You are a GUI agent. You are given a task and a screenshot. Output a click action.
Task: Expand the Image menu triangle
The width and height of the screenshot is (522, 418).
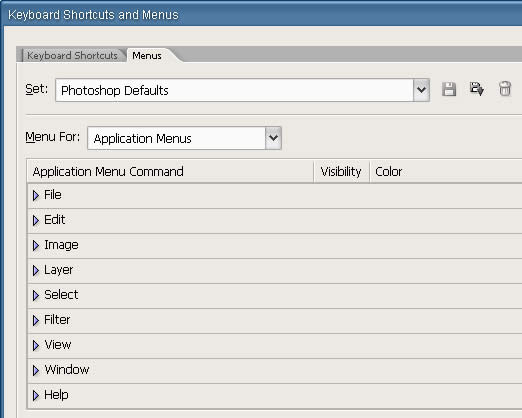pos(36,245)
